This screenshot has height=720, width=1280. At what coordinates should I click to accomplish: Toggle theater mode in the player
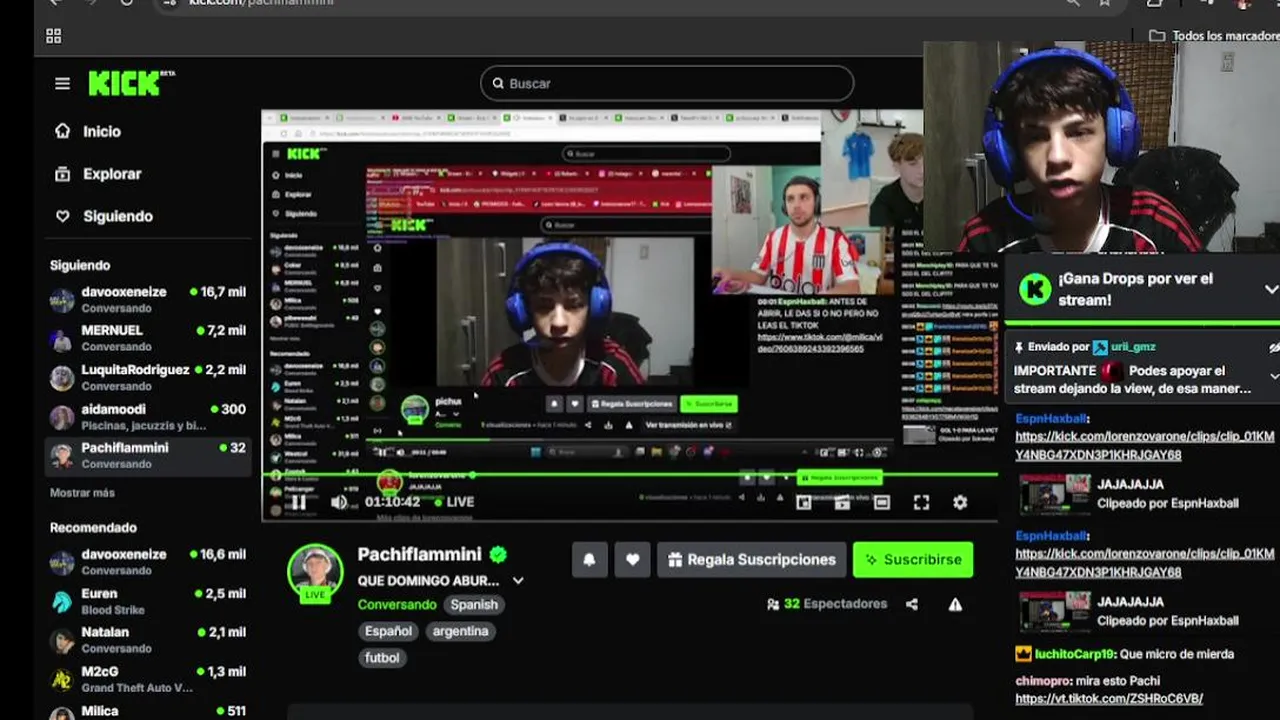click(881, 502)
